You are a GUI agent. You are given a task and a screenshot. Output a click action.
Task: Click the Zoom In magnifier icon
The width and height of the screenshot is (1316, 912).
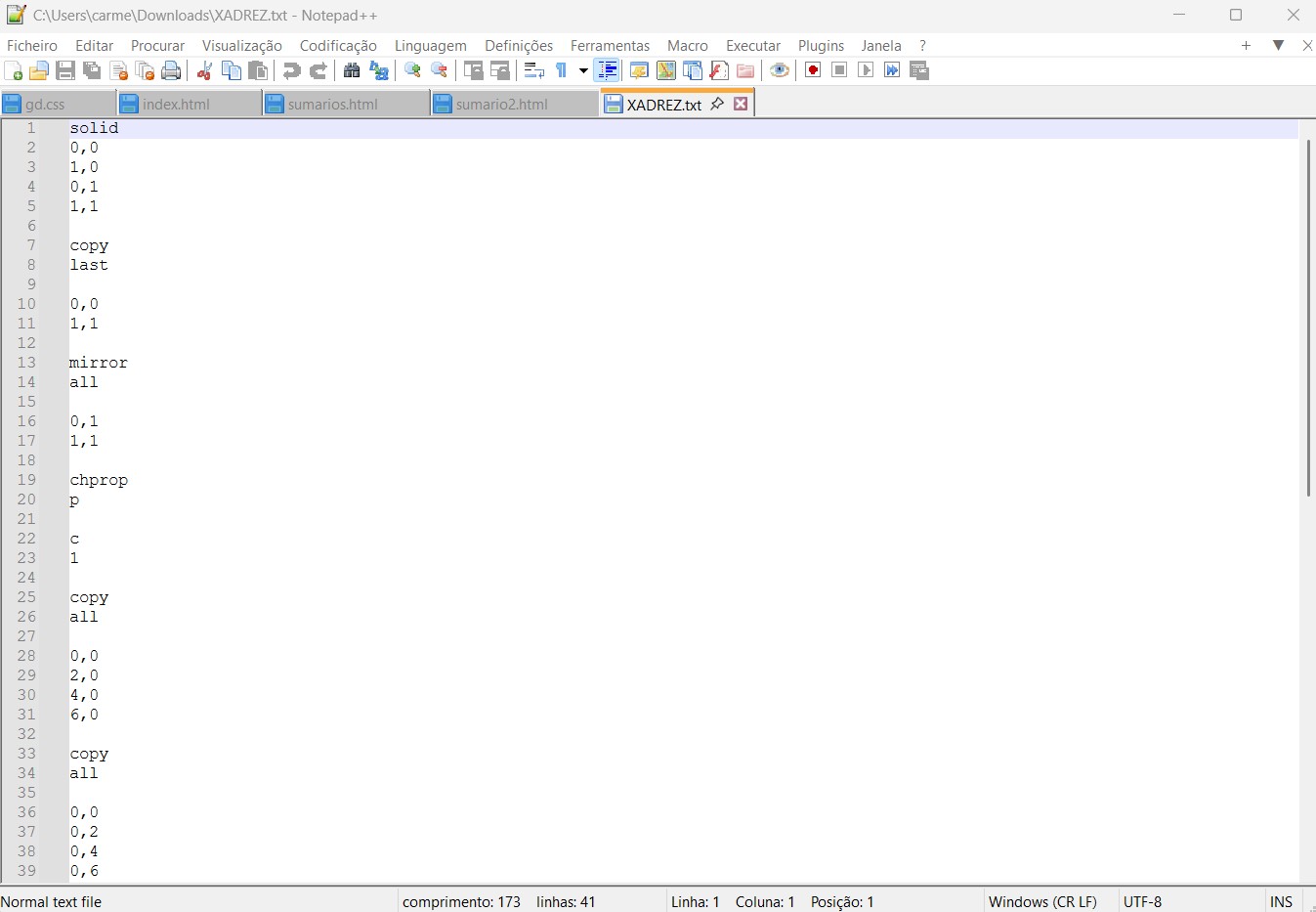412,70
